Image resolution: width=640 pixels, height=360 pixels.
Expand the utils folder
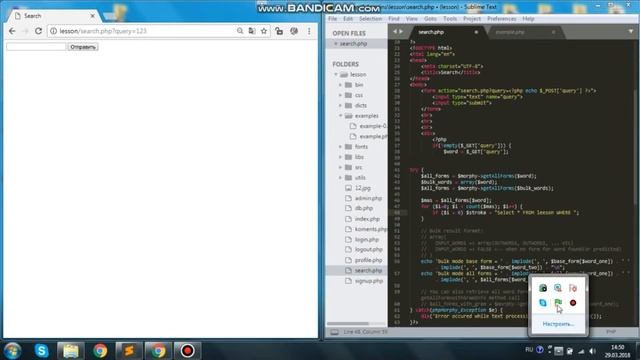340,178
